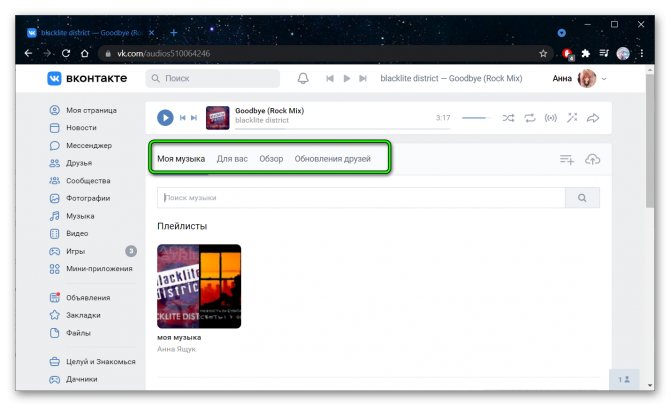Click the upload audio cloud icon
The width and height of the screenshot is (670, 406).
pos(592,159)
